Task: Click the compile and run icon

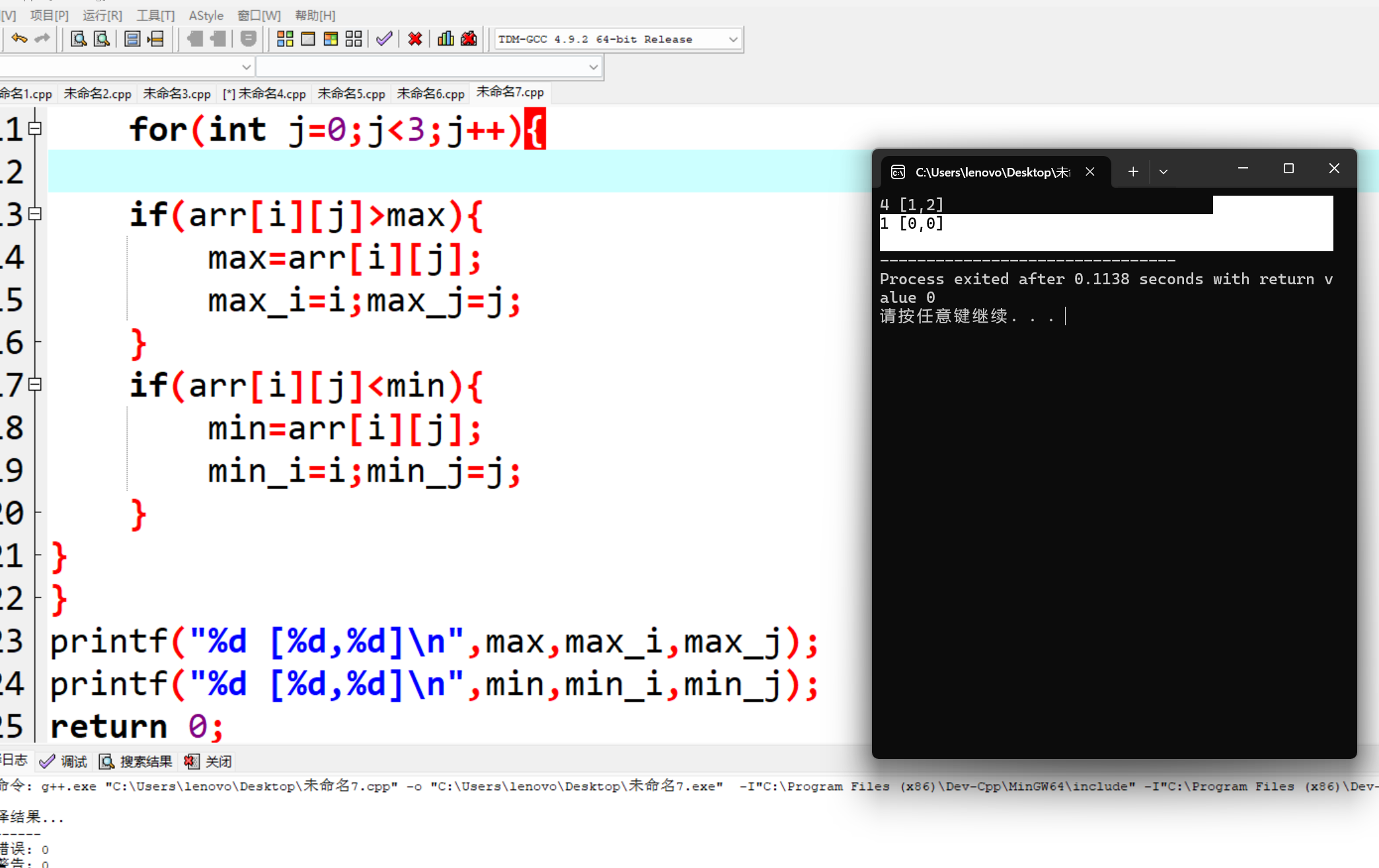Action: click(x=331, y=39)
